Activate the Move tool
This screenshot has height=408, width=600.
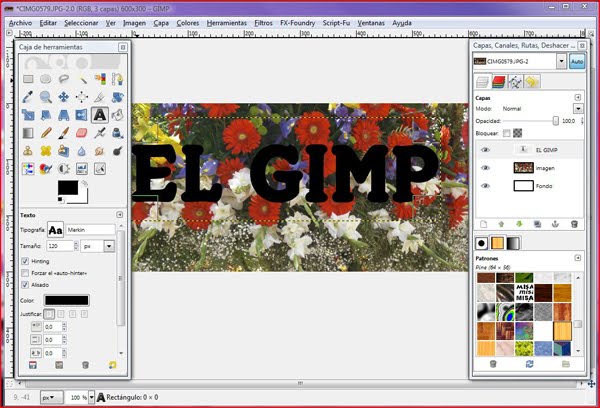pyautogui.click(x=64, y=97)
